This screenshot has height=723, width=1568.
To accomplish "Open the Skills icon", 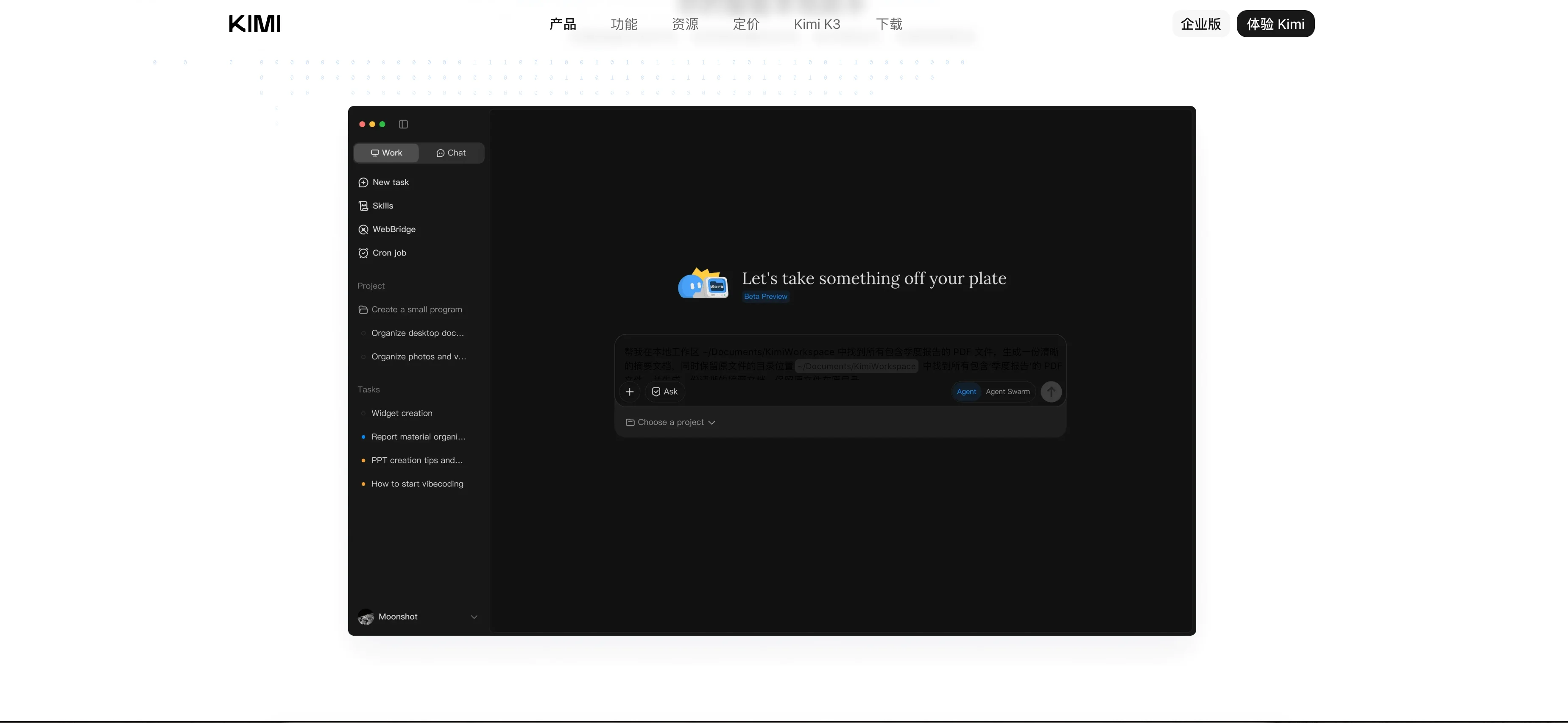I will coord(363,206).
